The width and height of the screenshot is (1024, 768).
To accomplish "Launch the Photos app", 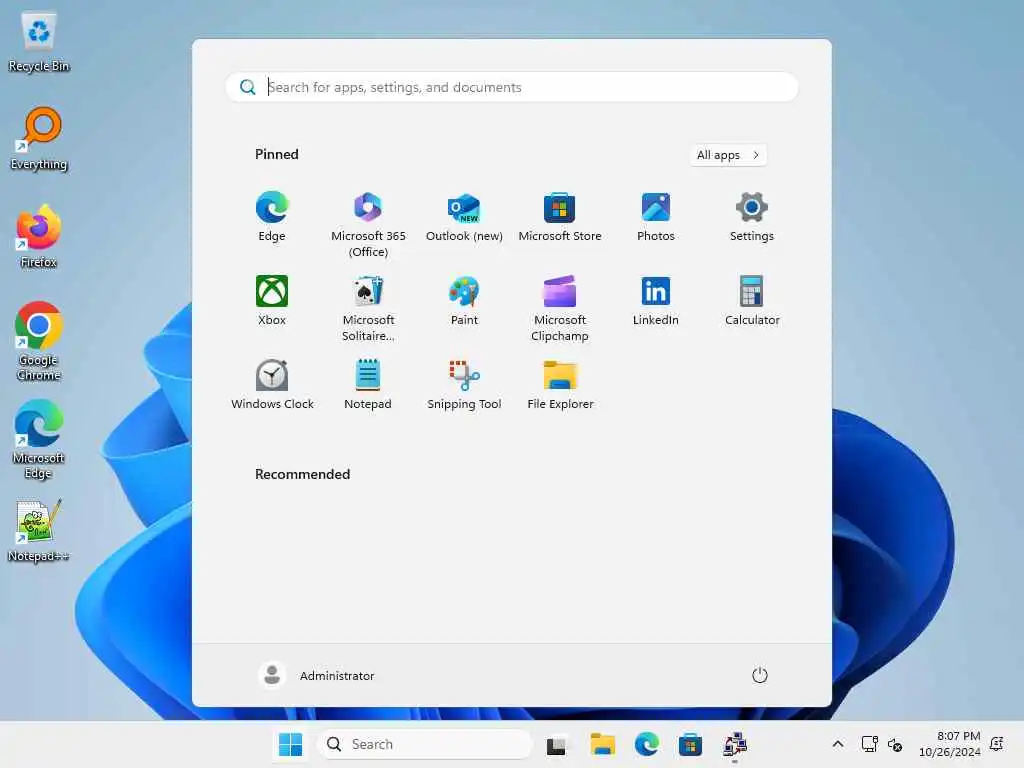I will click(x=656, y=217).
